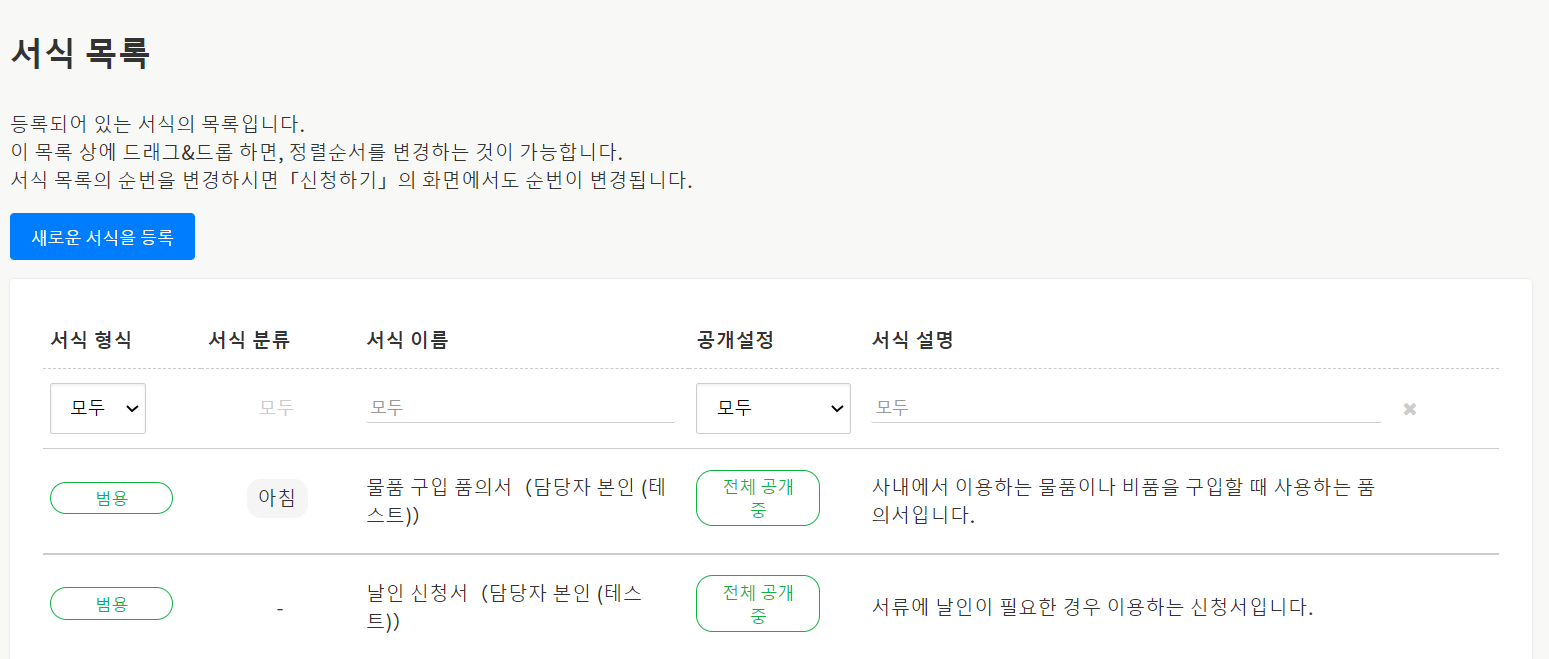
Task: Select the 아침 category tag
Action: [x=277, y=498]
